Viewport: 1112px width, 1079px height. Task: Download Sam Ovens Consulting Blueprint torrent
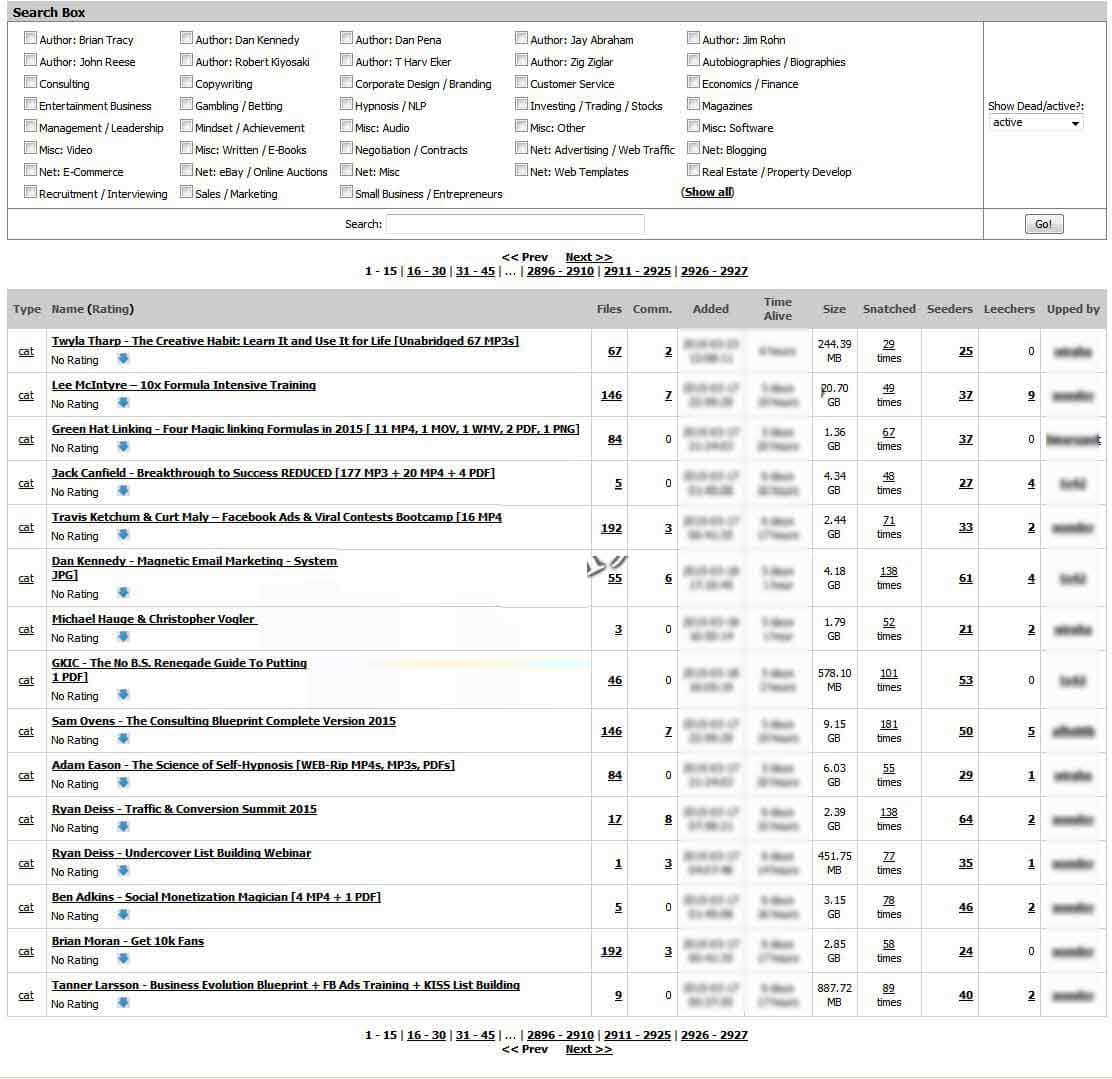pyautogui.click(x=123, y=739)
